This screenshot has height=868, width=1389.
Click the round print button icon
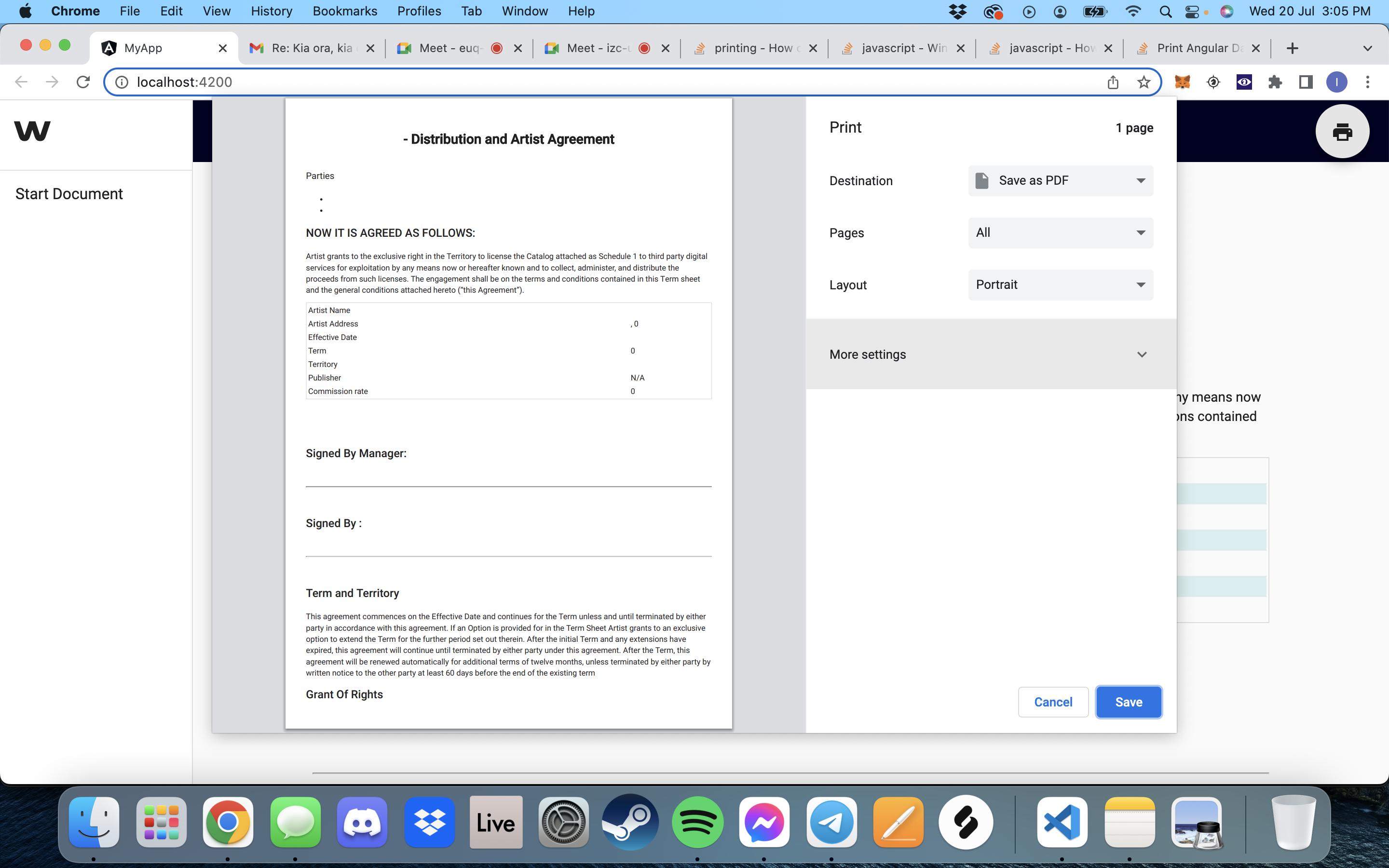[x=1342, y=132]
